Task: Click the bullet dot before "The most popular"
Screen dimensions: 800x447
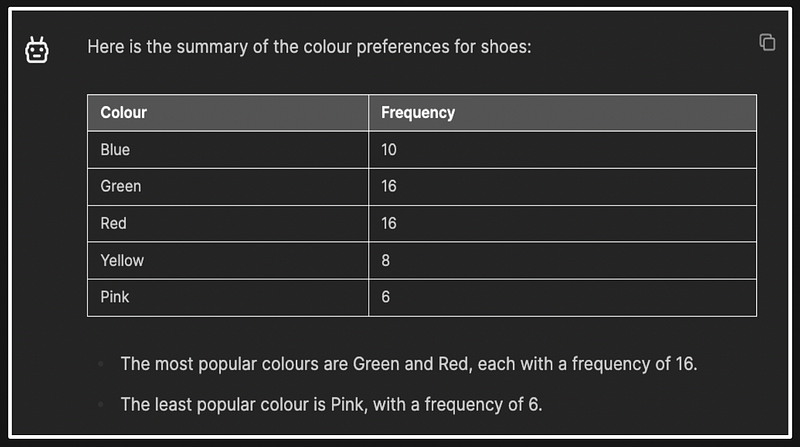Action: pyautogui.click(x=100, y=364)
